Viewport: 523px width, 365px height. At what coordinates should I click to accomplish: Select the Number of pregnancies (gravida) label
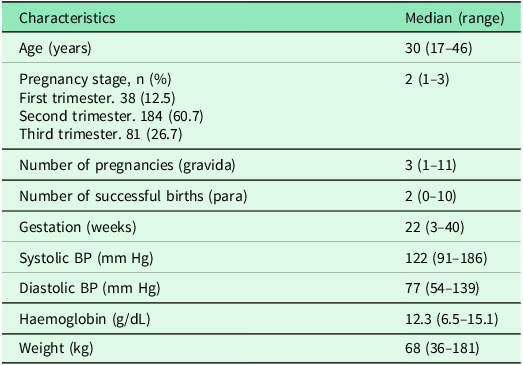(127, 165)
